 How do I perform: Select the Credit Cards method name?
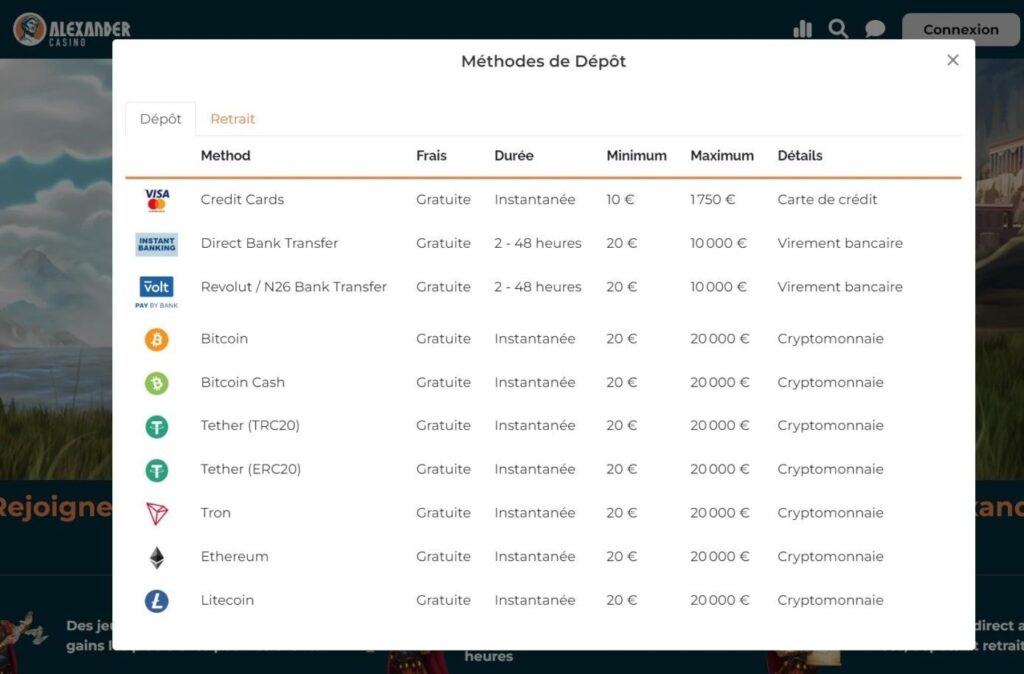tap(242, 199)
